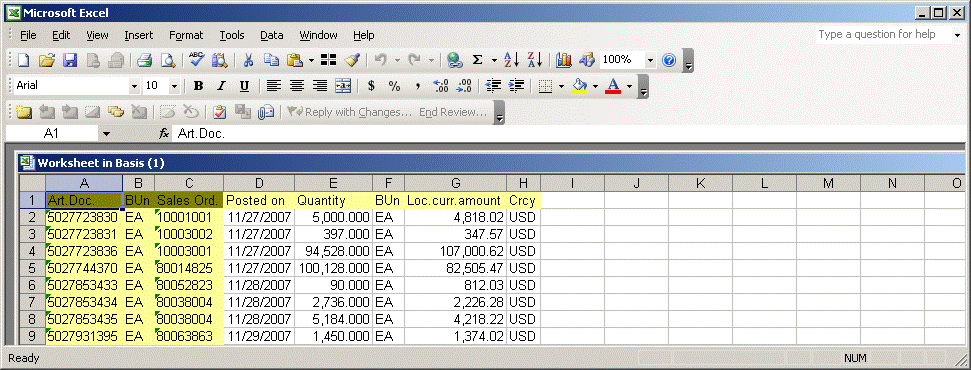Decrease the cell indent
The height and width of the screenshot is (370, 971).
(493, 86)
